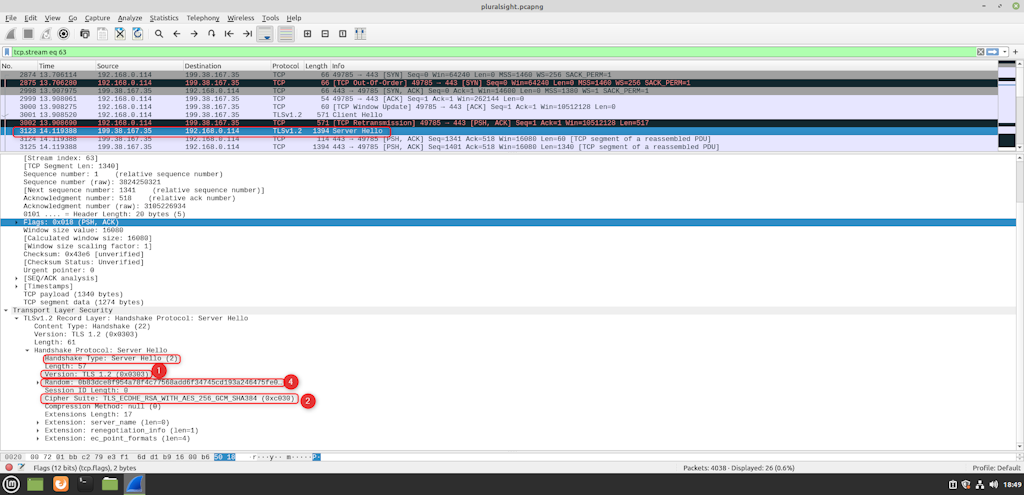
Task: Open the Statistics menu
Action: [164, 18]
